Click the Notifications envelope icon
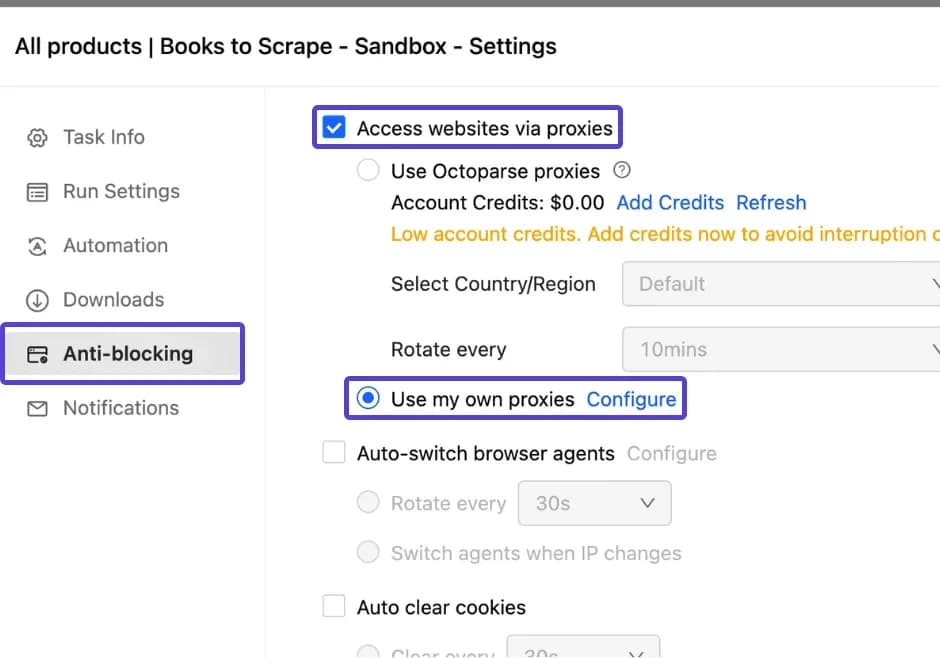 point(37,408)
